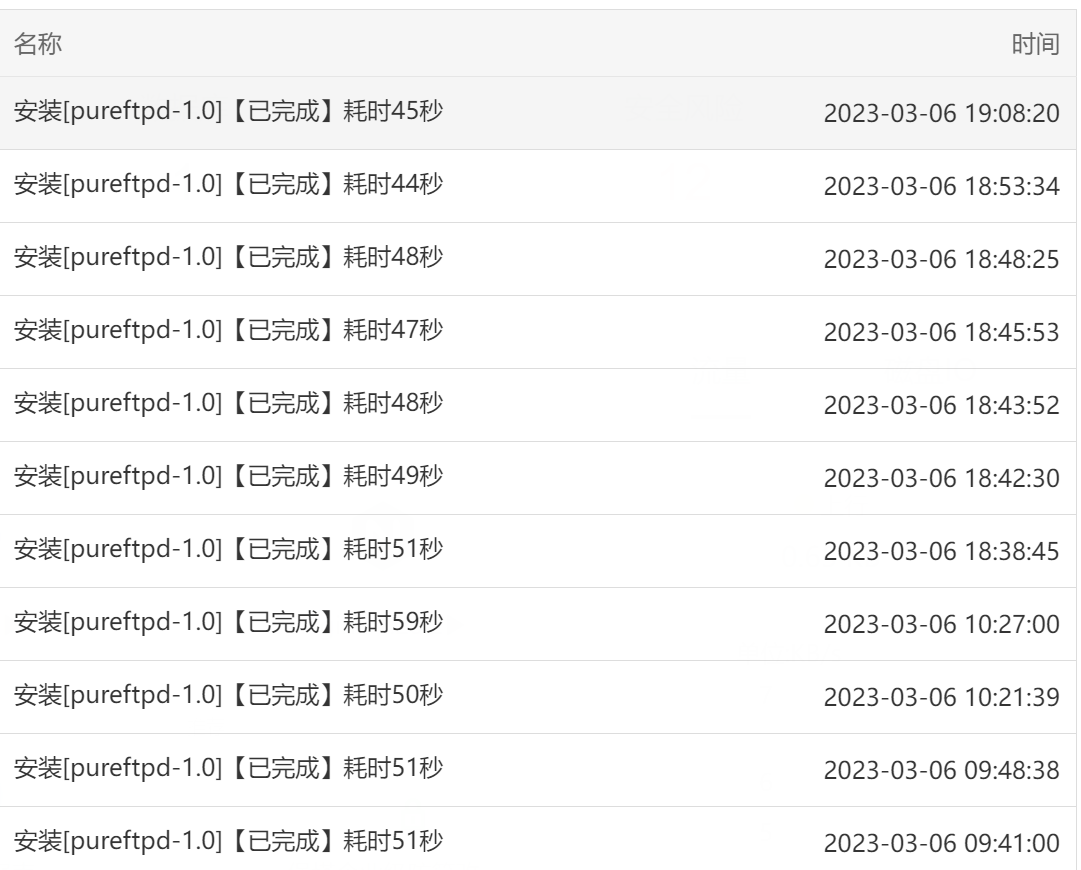Viewport: 1081px width, 870px height.
Task: Open log entry timestamped 18:48:25
Action: coord(538,259)
